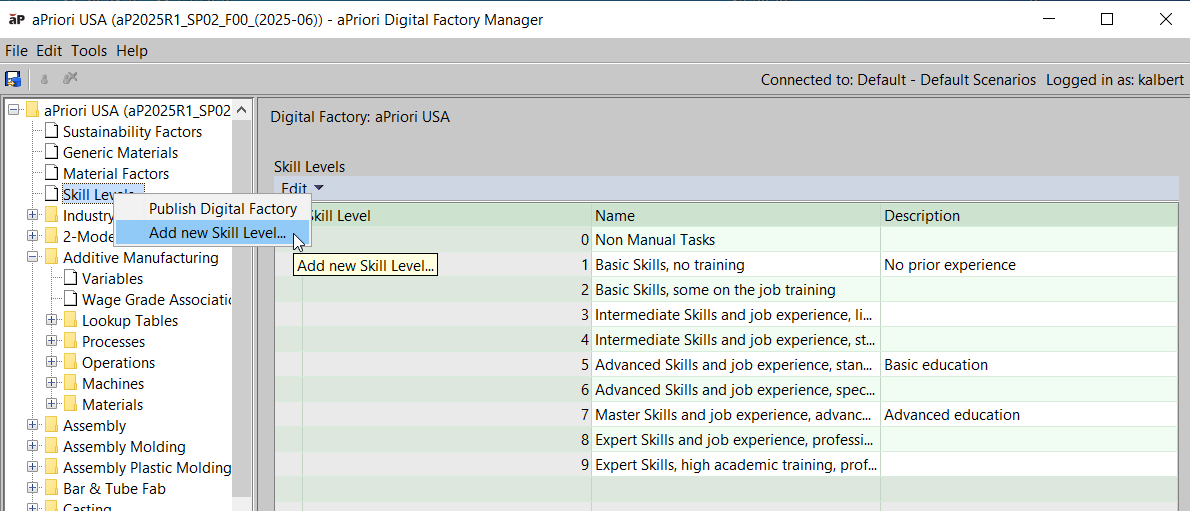The height and width of the screenshot is (511, 1190).
Task: Expand the Materials node
Action: click(x=52, y=405)
